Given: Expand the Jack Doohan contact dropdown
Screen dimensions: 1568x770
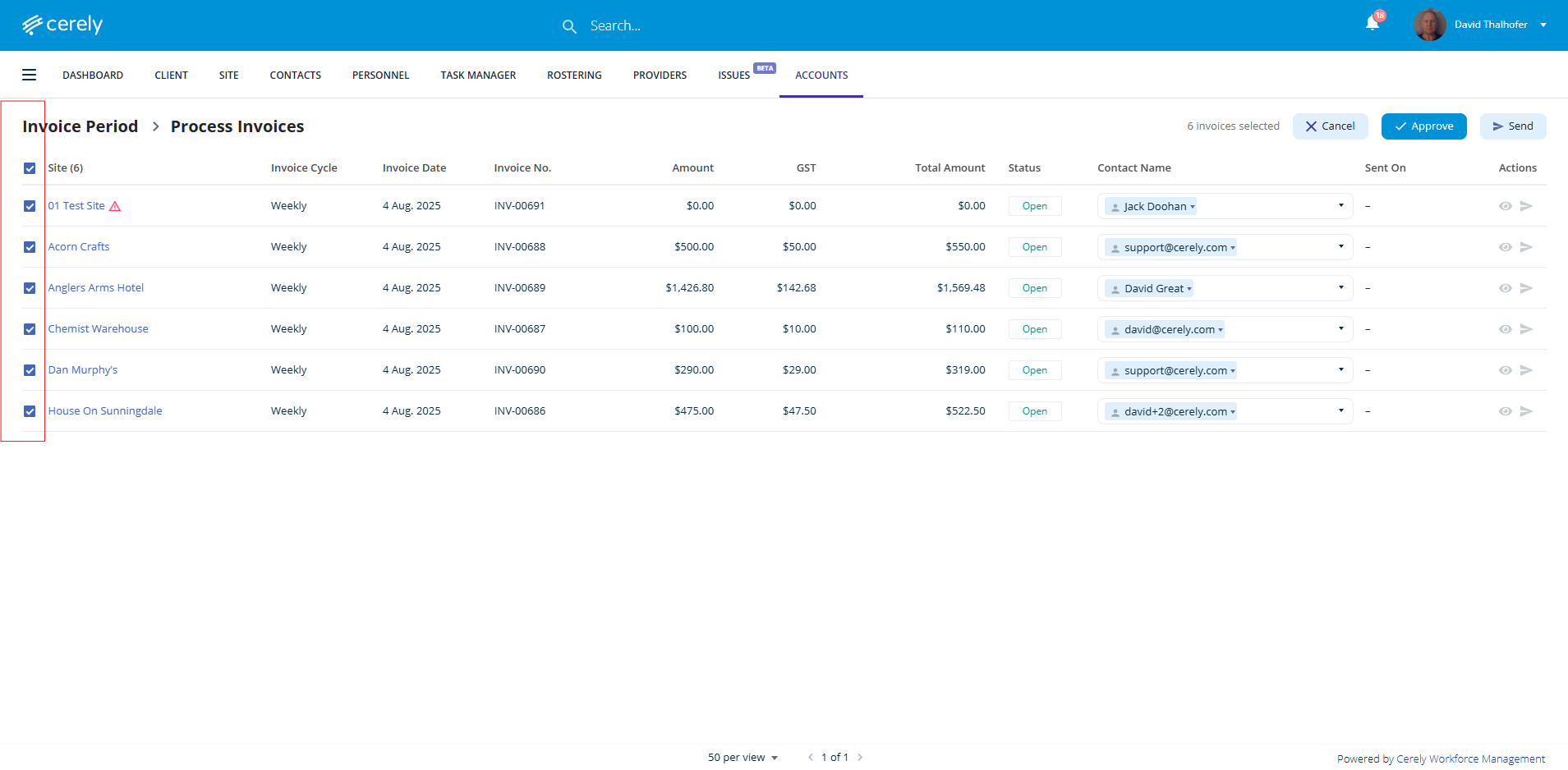Looking at the screenshot, I should (1340, 206).
